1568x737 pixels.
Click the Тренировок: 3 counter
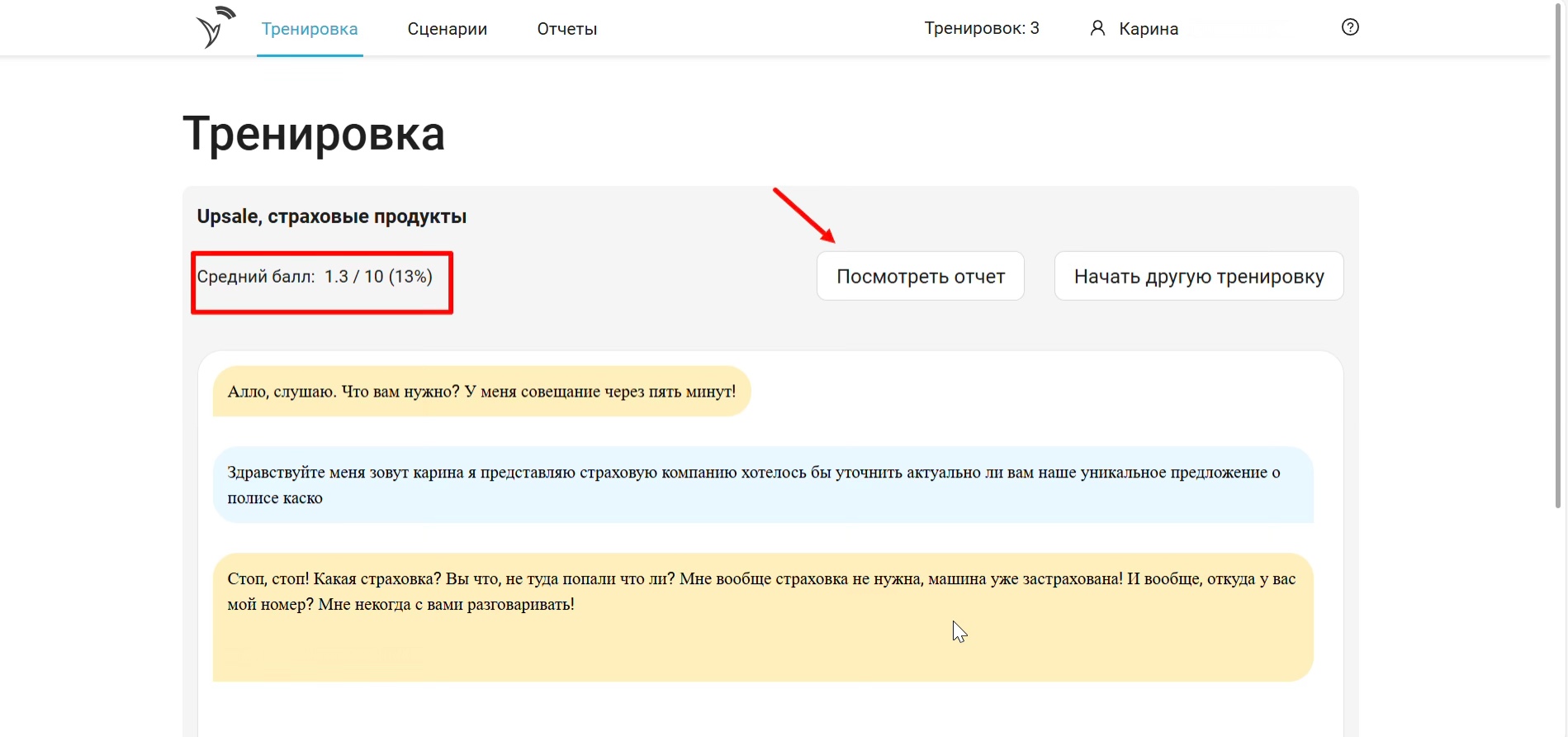(x=981, y=29)
